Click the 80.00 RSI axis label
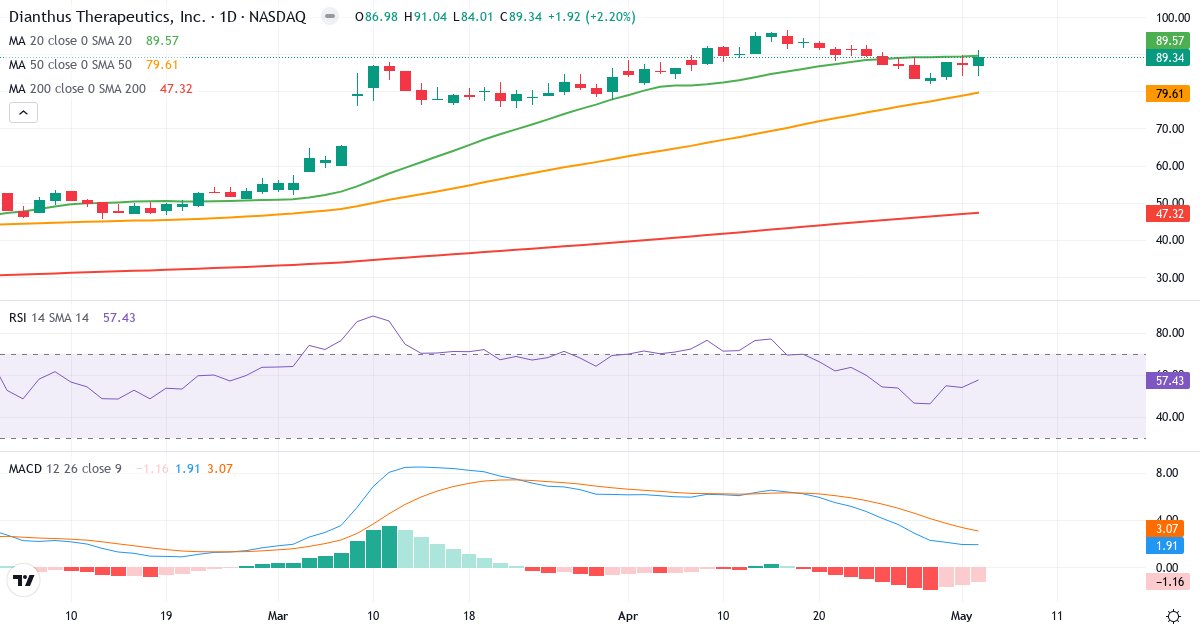This screenshot has height=630, width=1200. tap(1169, 333)
